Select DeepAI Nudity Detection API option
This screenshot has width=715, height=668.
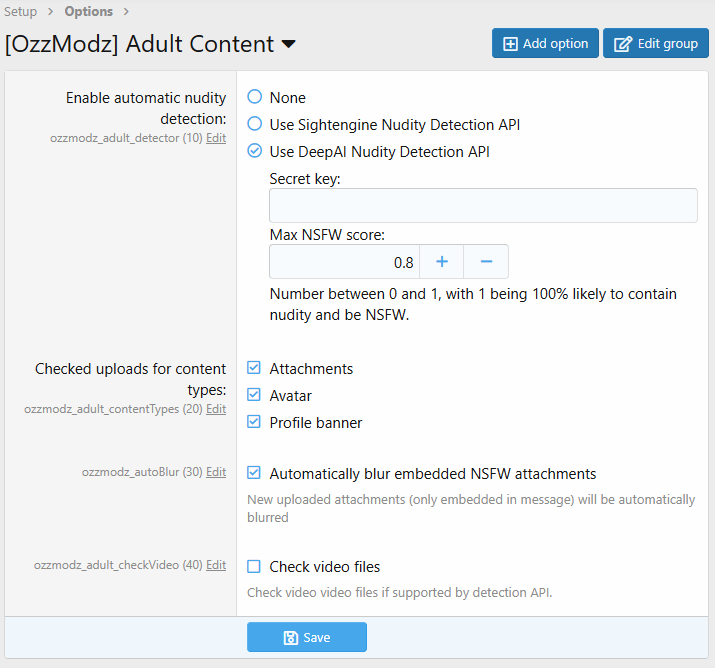[x=255, y=152]
